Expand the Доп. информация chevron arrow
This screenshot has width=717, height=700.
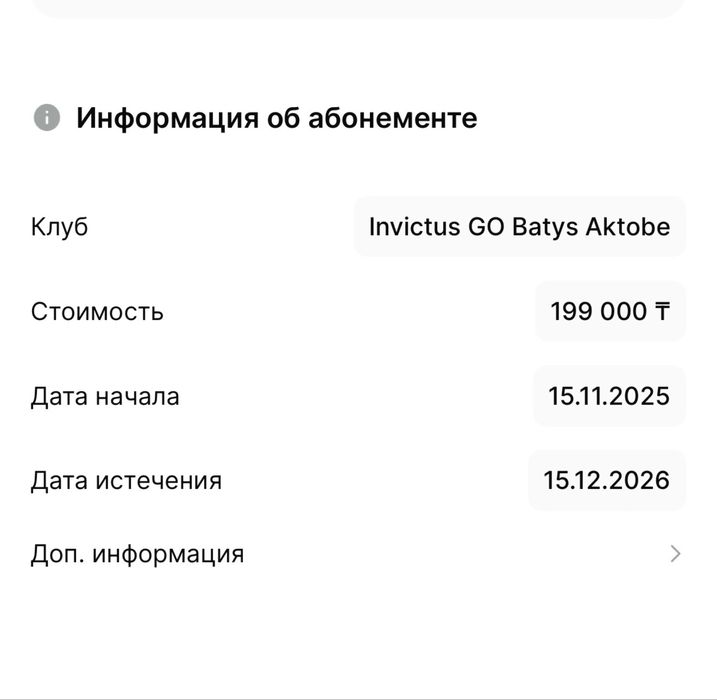pos(676,554)
